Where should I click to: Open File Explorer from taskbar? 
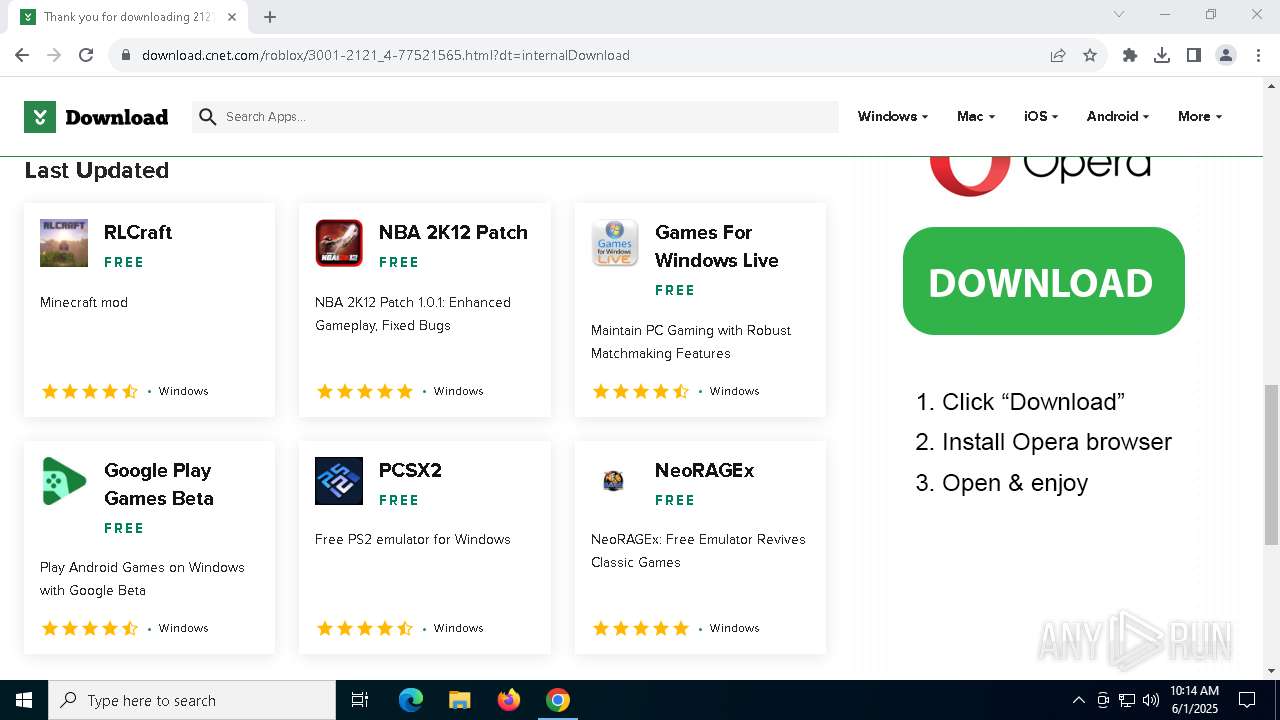[460, 700]
